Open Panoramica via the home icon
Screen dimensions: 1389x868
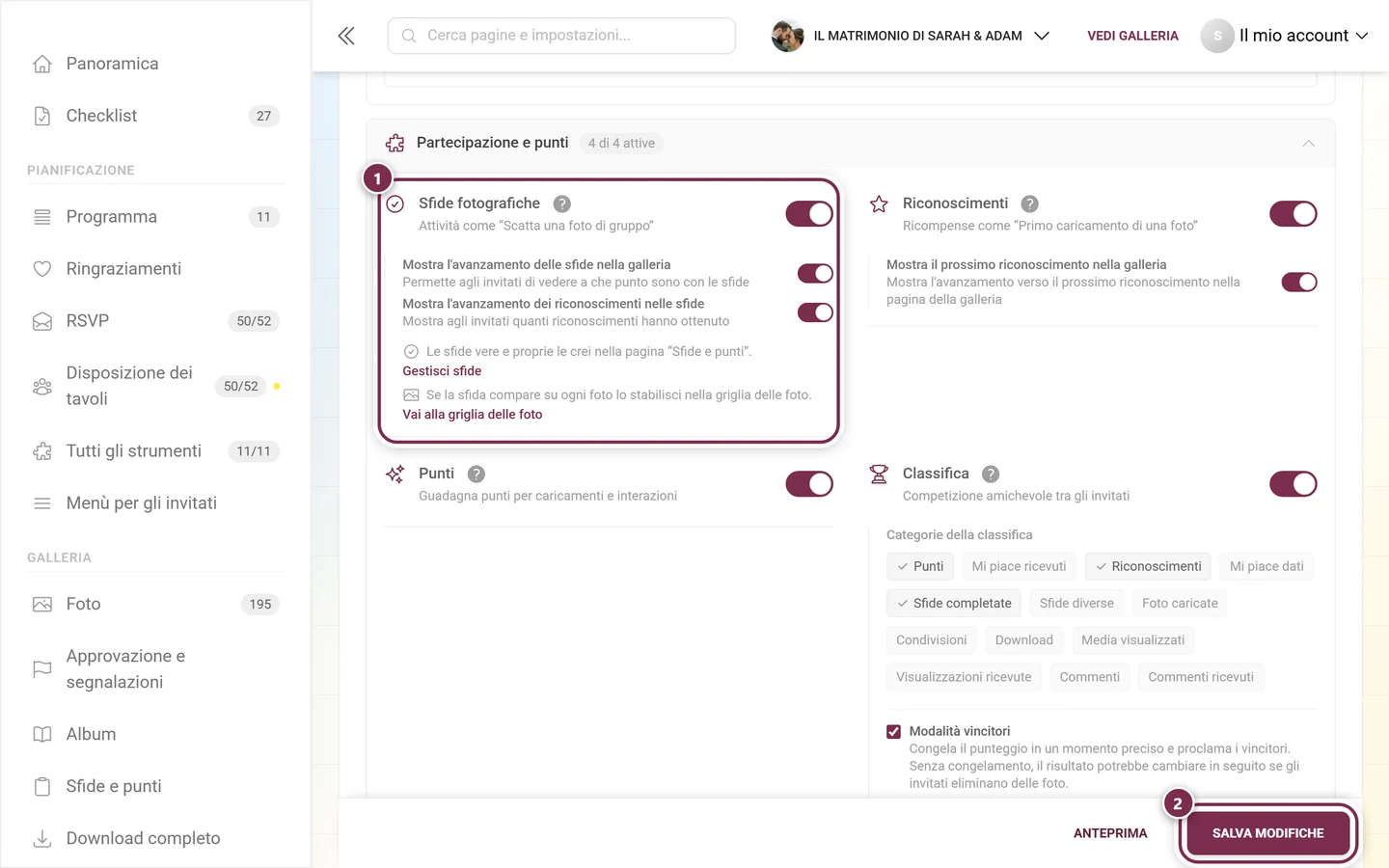coord(42,64)
